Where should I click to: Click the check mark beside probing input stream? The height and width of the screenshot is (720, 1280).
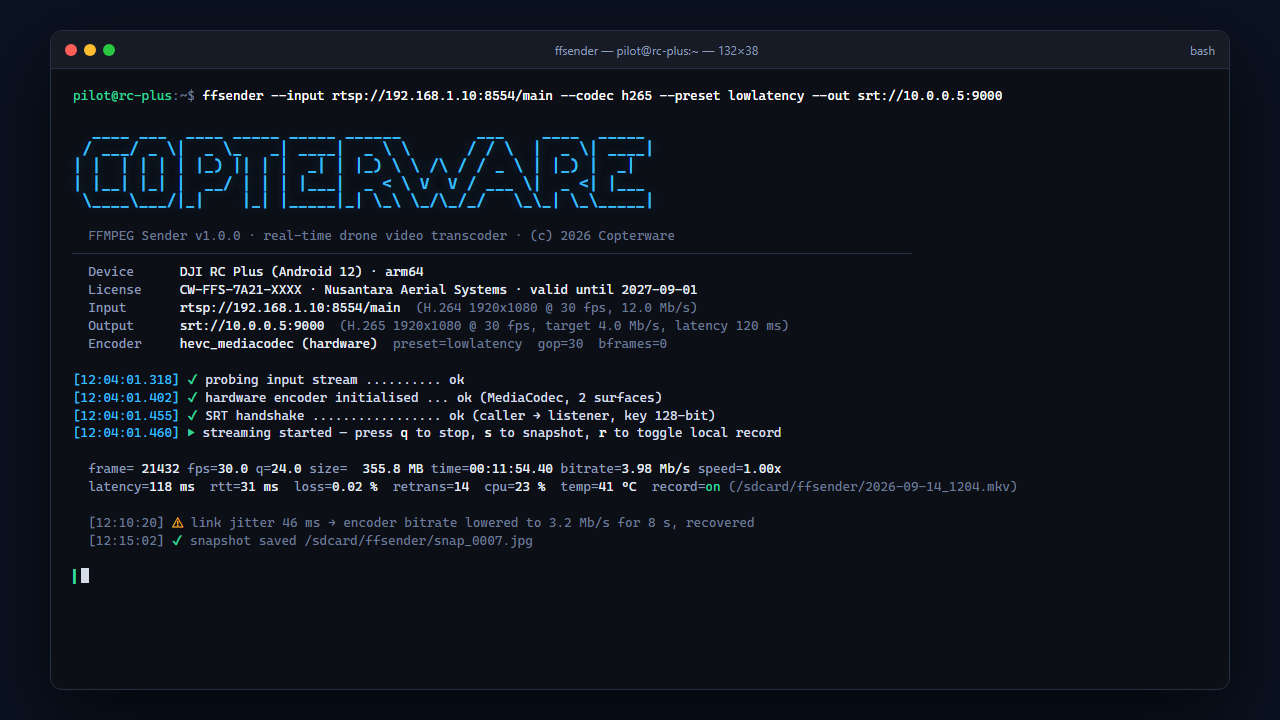[x=192, y=380]
